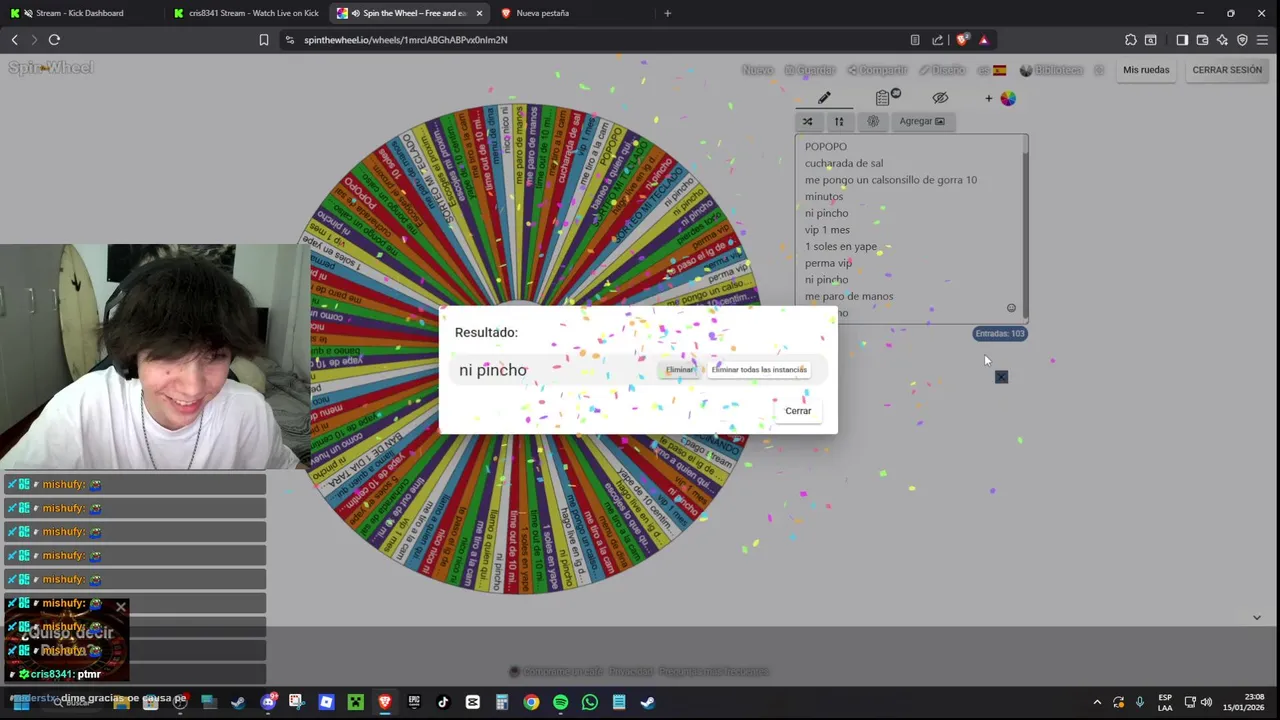The height and width of the screenshot is (720, 1280).
Task: Expand the chevron at bottom right
Action: (x=1257, y=618)
